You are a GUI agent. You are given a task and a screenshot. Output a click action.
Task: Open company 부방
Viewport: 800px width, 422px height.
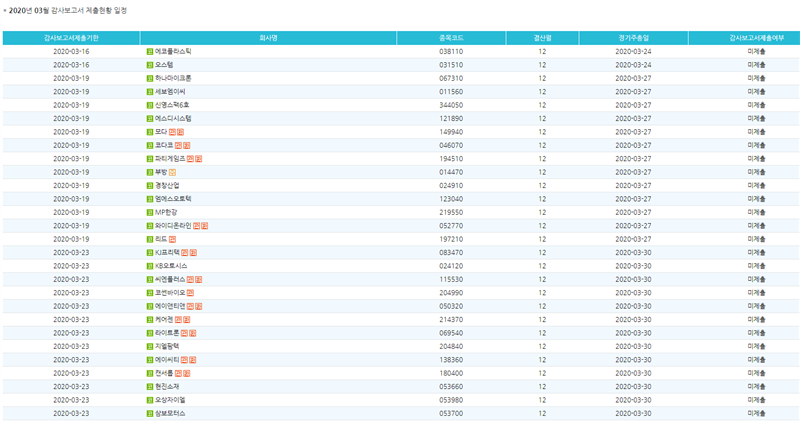[161, 172]
